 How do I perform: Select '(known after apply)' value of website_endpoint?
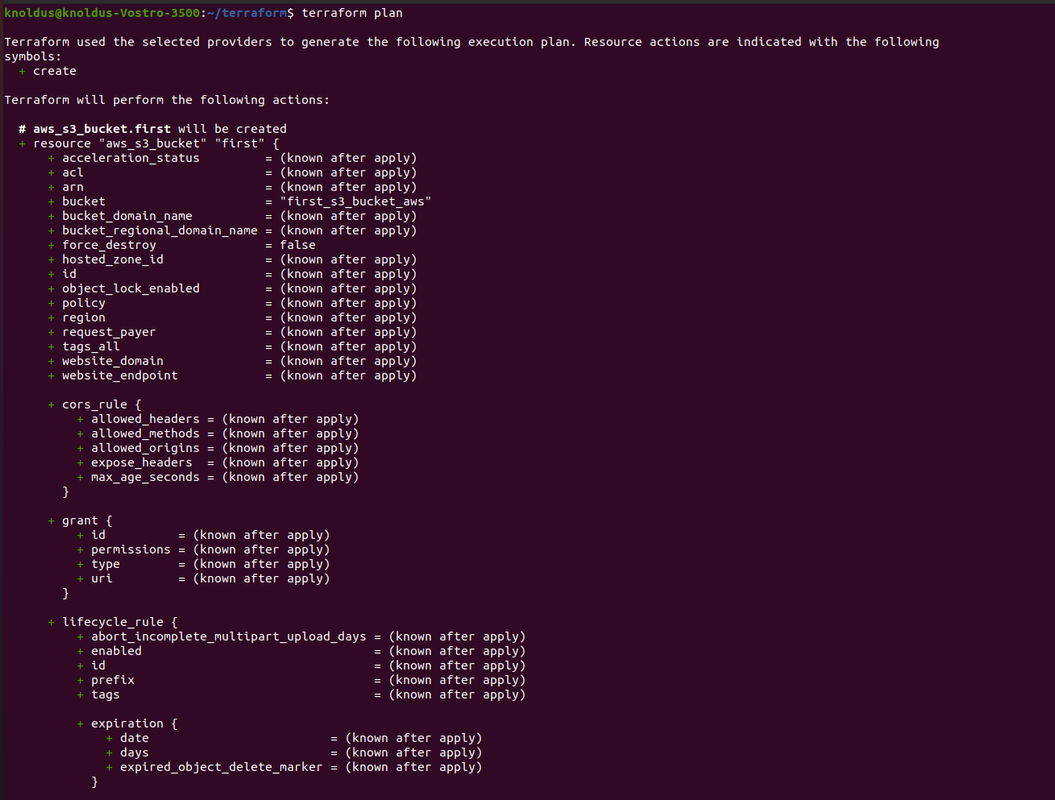click(x=349, y=375)
